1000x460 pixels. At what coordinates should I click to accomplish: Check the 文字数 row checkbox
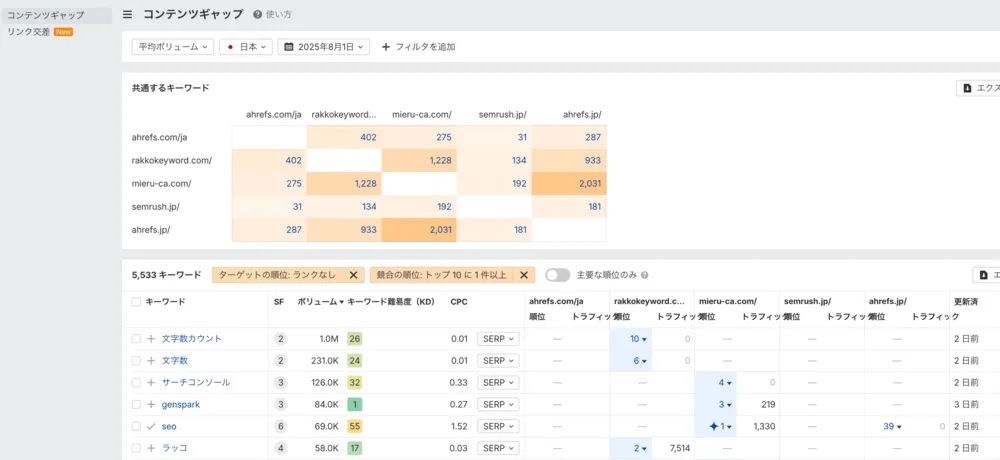(136, 360)
